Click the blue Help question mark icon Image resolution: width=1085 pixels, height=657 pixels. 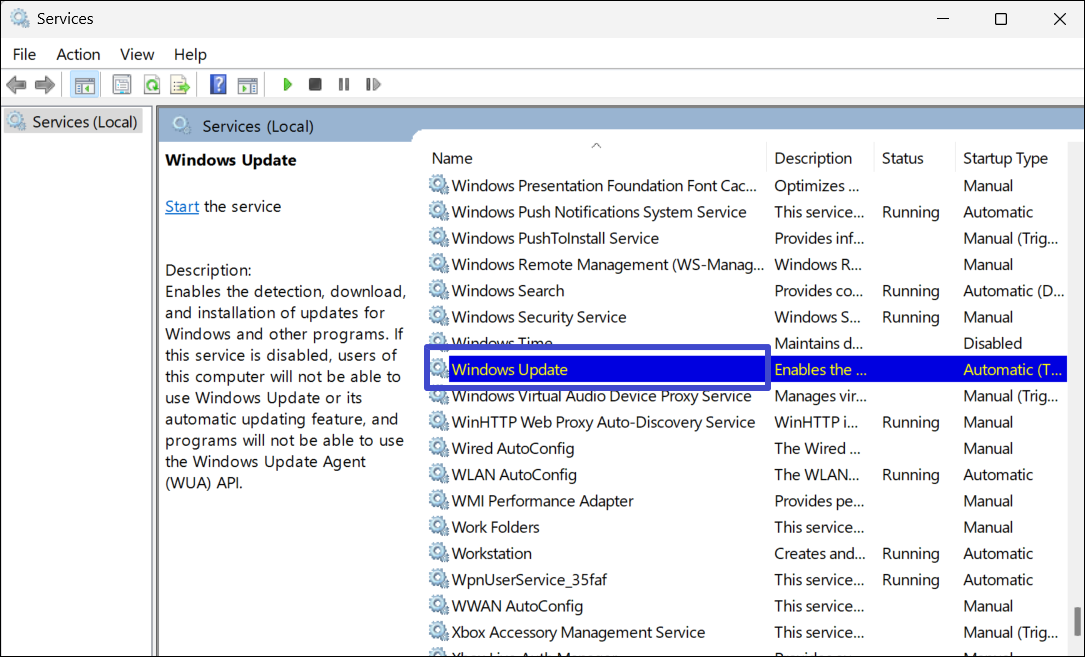pyautogui.click(x=218, y=85)
